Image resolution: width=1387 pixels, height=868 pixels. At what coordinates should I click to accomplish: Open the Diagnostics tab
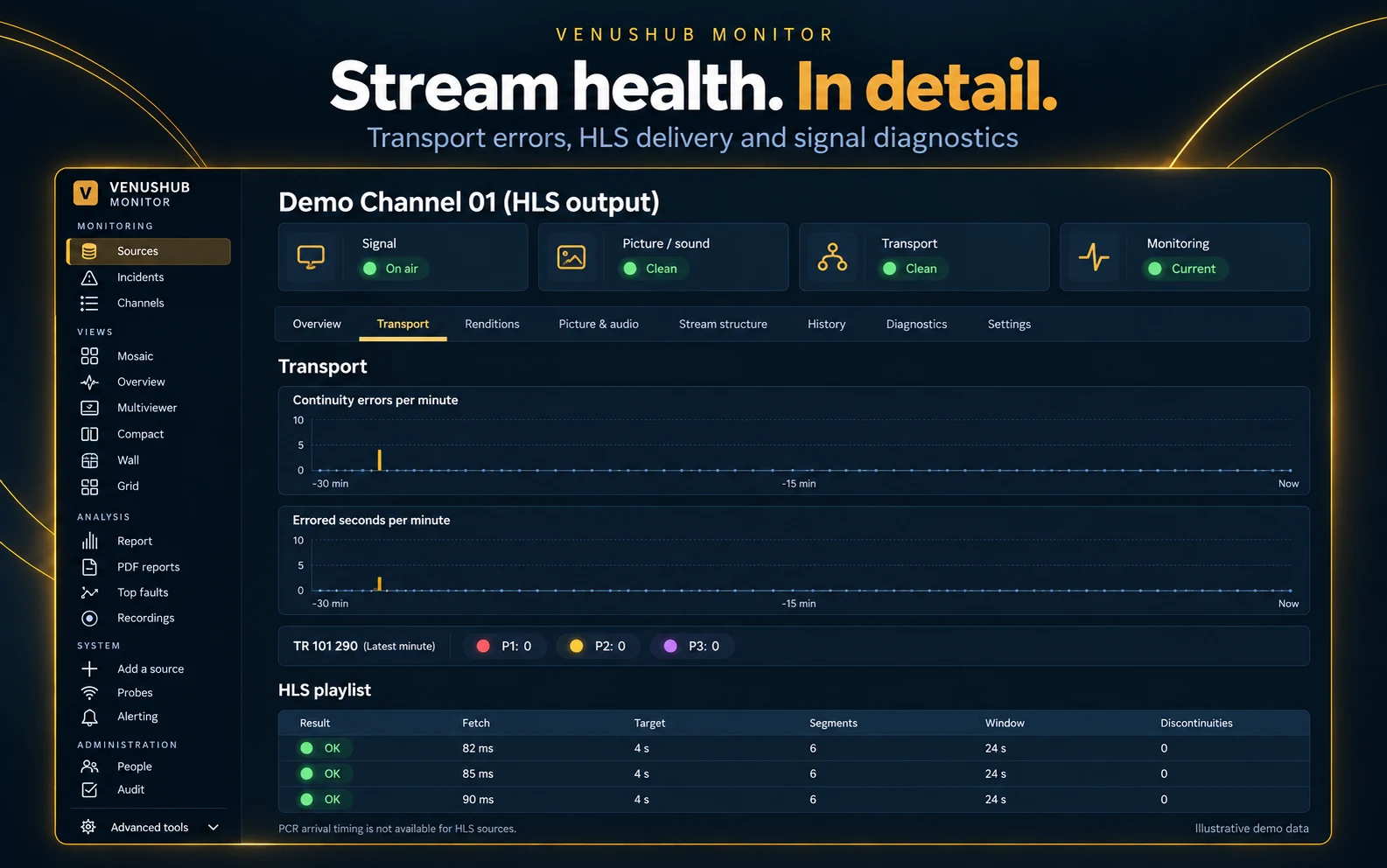[x=916, y=324]
